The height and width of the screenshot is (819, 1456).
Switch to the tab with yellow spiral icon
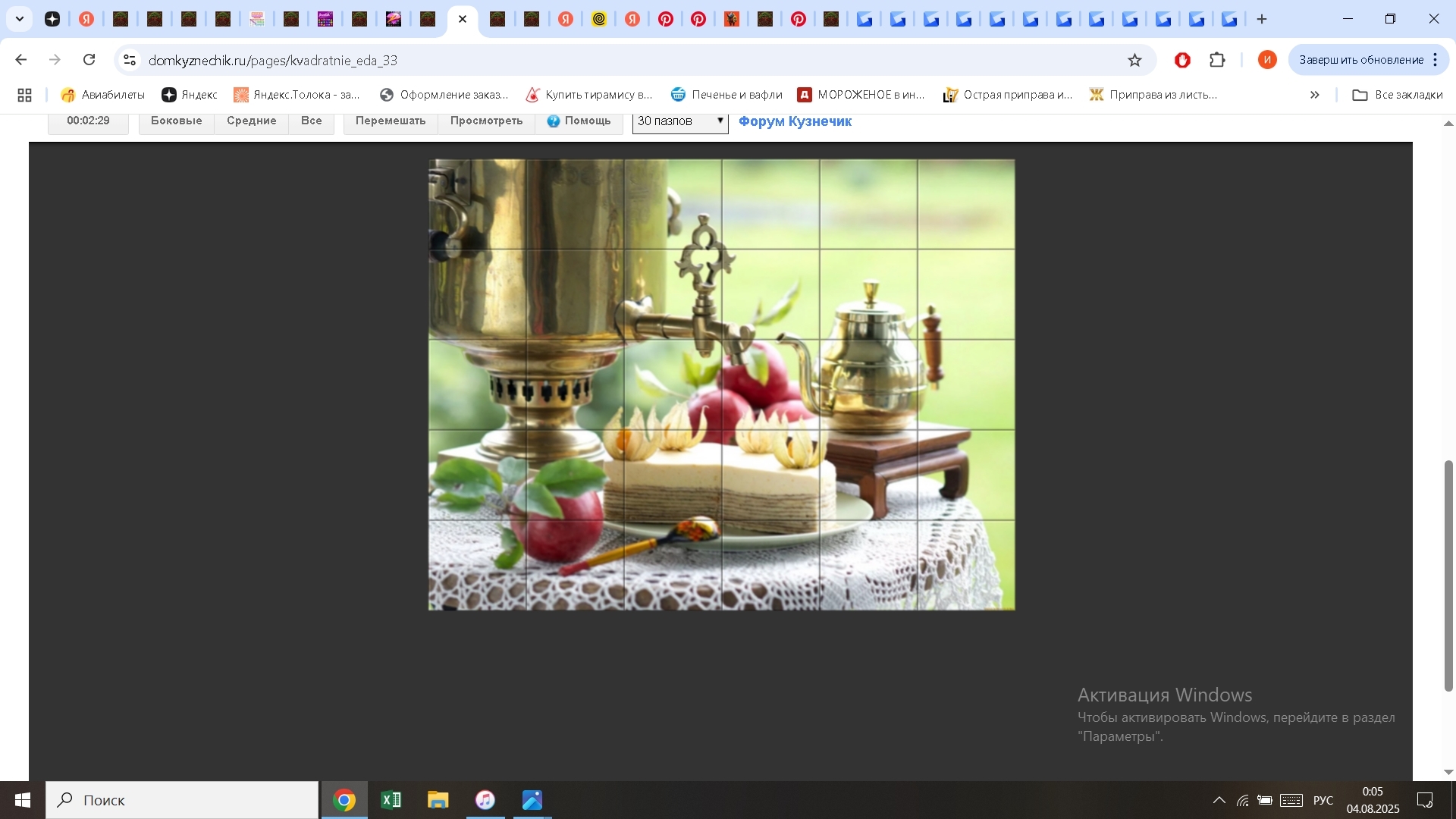point(599,19)
